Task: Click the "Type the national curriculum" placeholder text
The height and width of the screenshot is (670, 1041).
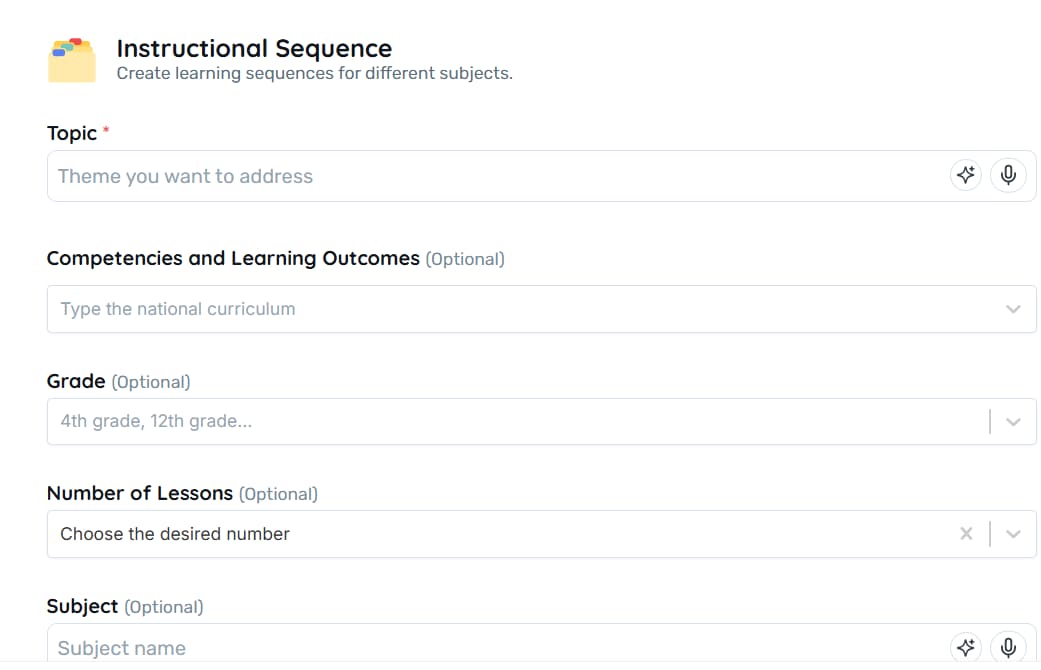Action: 178,309
